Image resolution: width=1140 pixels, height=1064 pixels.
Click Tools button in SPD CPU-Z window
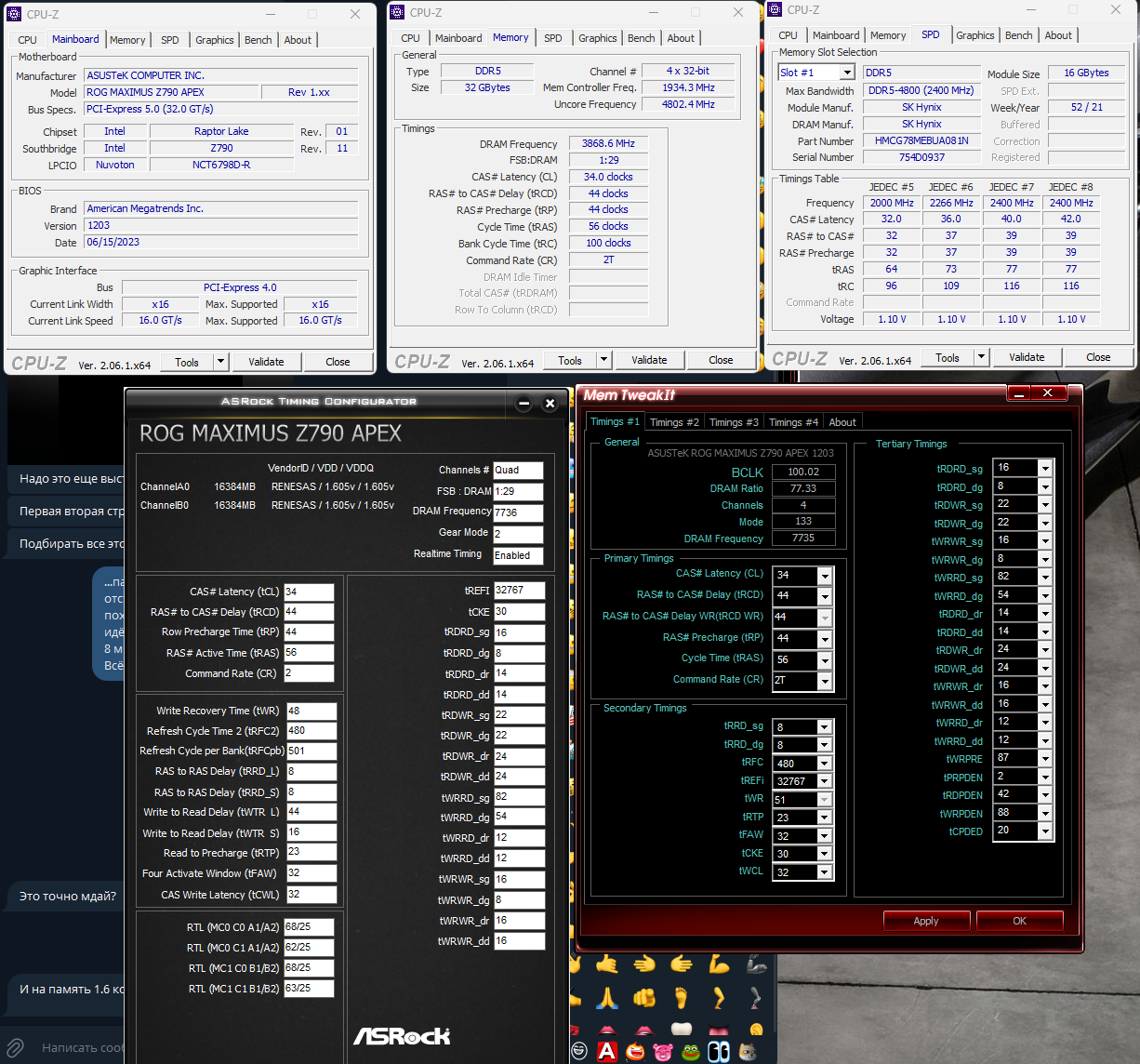tap(948, 357)
